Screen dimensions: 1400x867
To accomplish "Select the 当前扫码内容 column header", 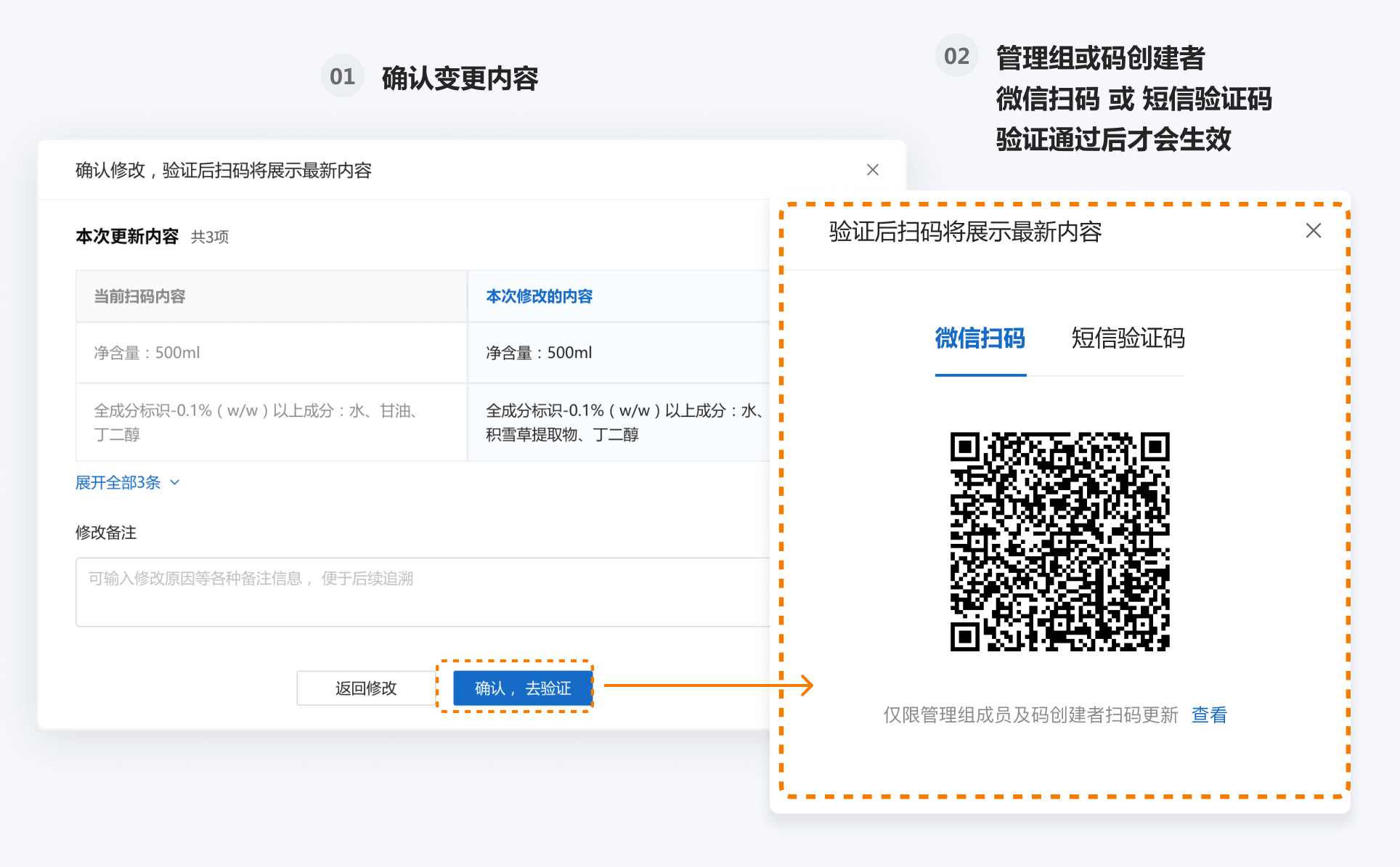I will [x=139, y=296].
